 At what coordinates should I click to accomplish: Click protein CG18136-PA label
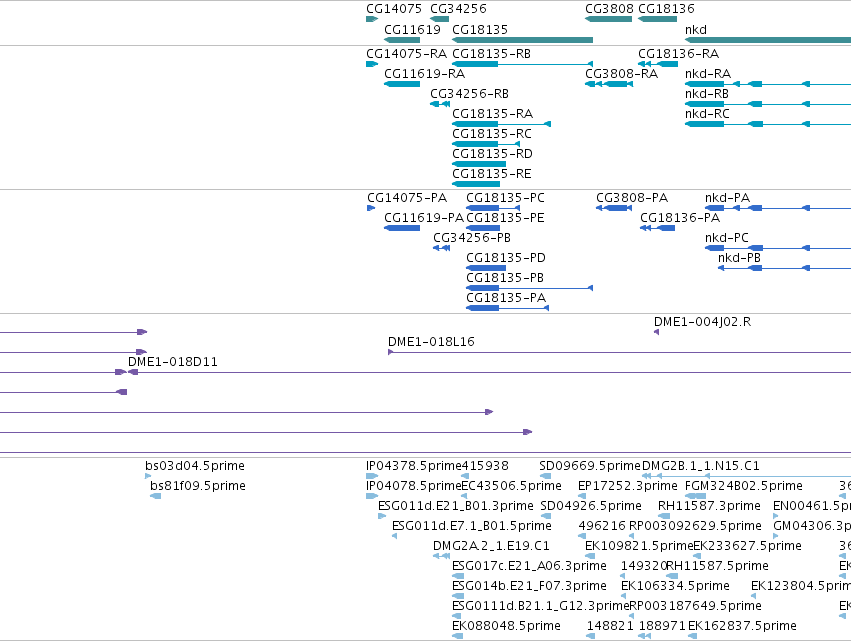[x=680, y=218]
